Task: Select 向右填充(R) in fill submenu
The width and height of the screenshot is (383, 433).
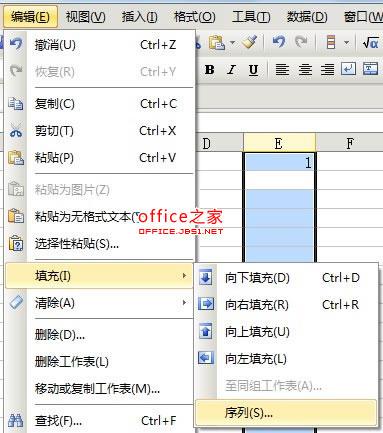Action: [x=286, y=305]
